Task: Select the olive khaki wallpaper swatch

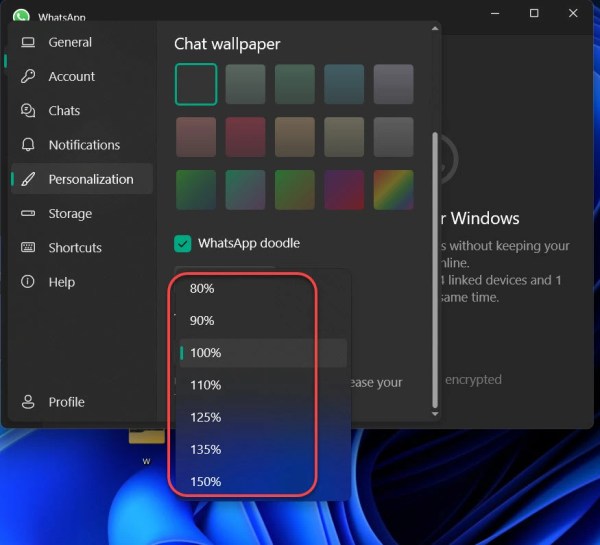Action: point(344,137)
